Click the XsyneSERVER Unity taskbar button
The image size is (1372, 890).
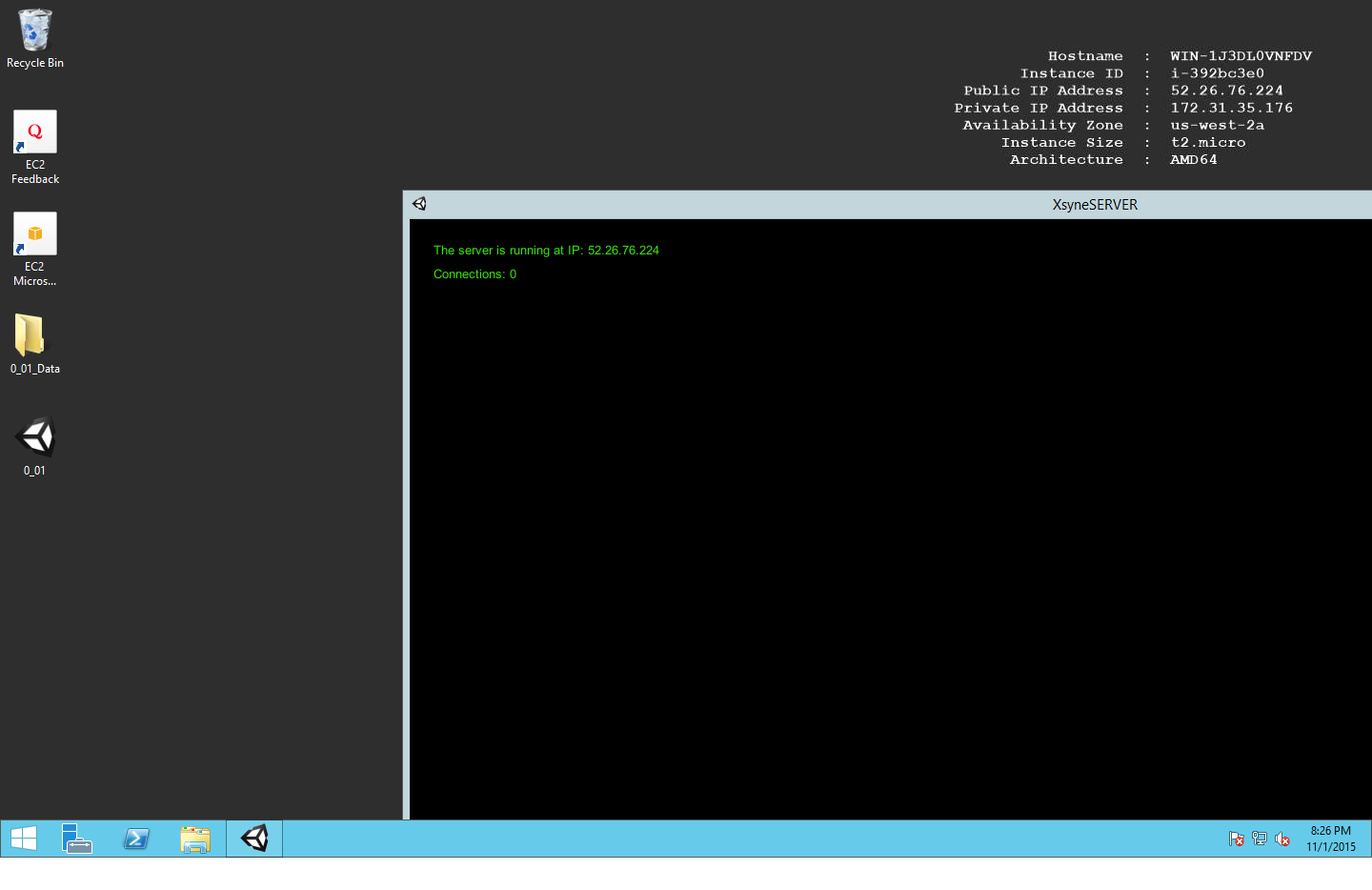(x=254, y=839)
